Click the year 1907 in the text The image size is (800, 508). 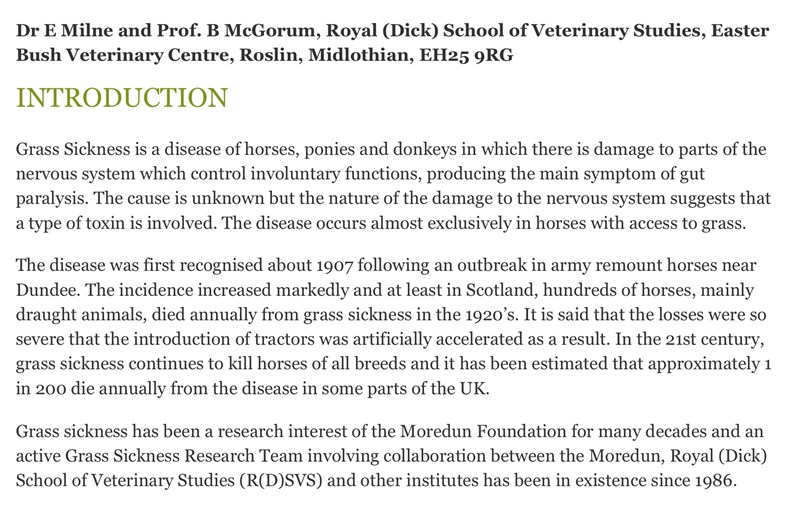pyautogui.click(x=335, y=266)
